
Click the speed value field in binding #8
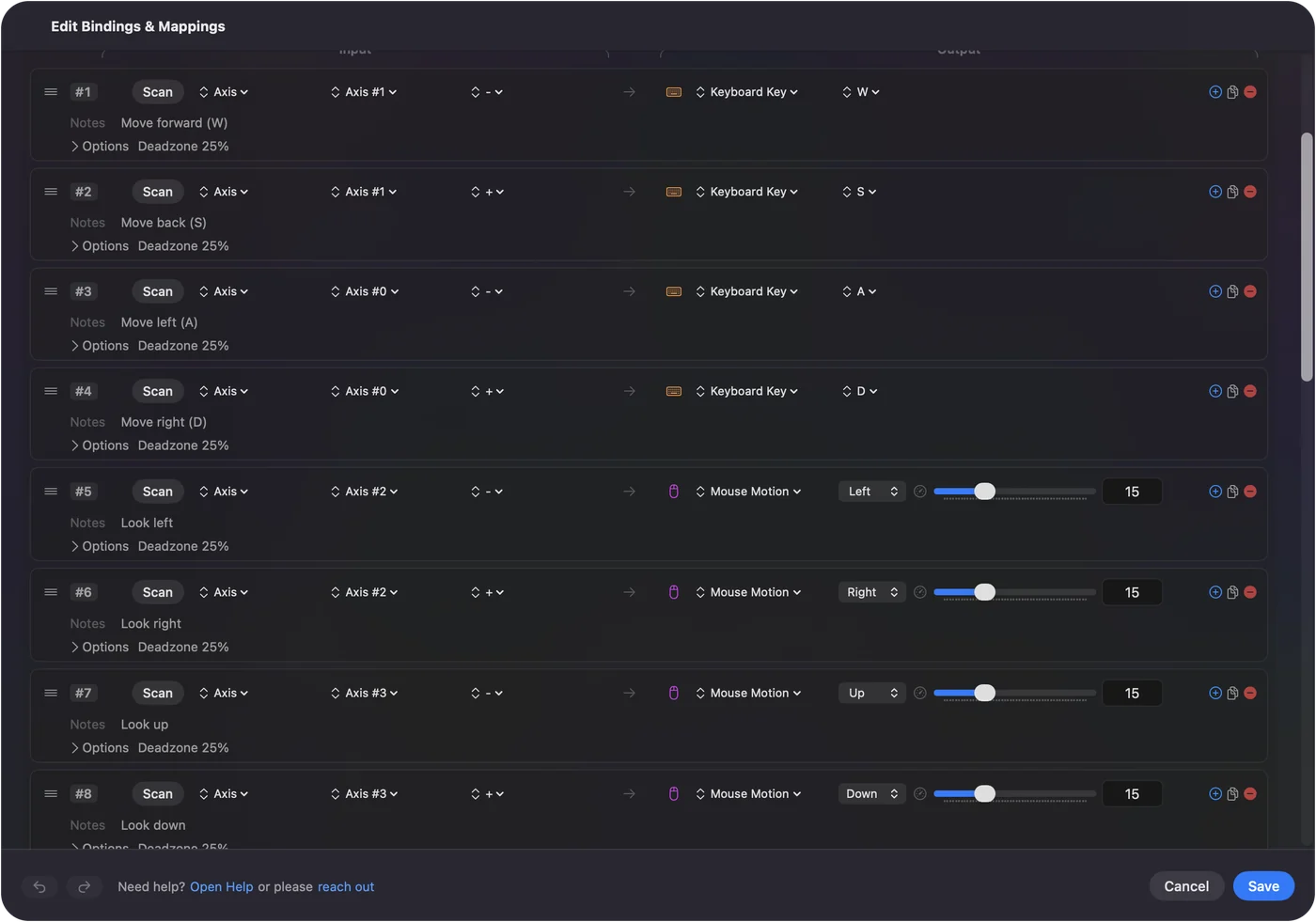1132,794
